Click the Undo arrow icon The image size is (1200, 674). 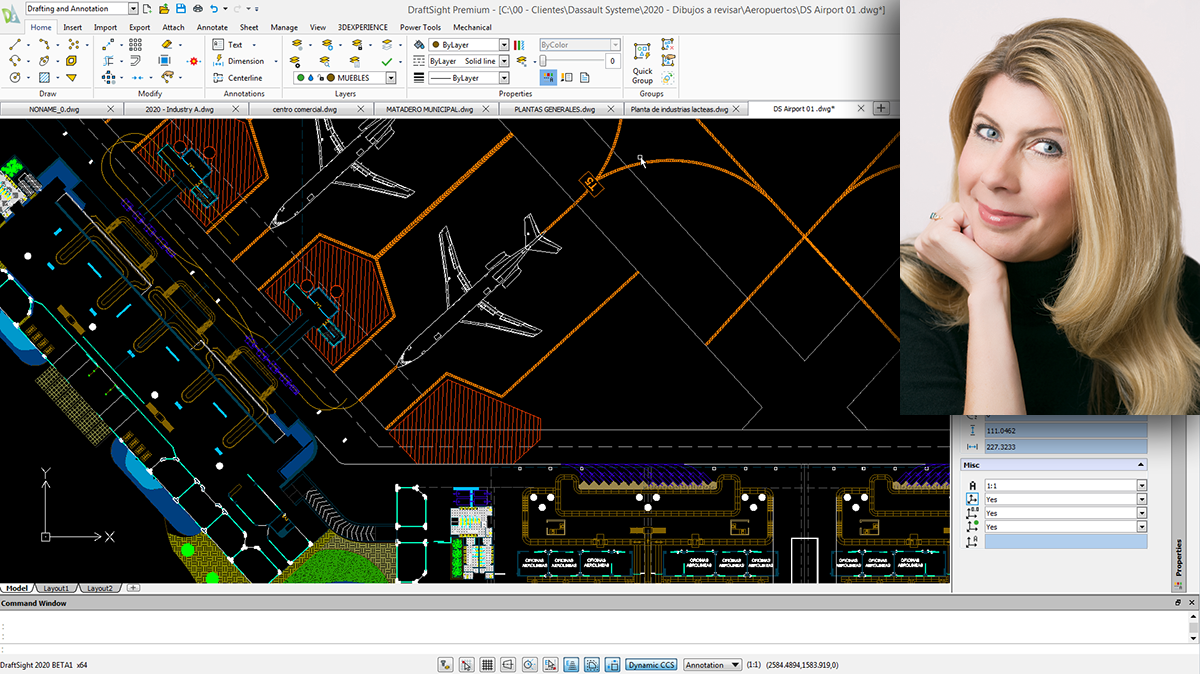click(x=214, y=9)
